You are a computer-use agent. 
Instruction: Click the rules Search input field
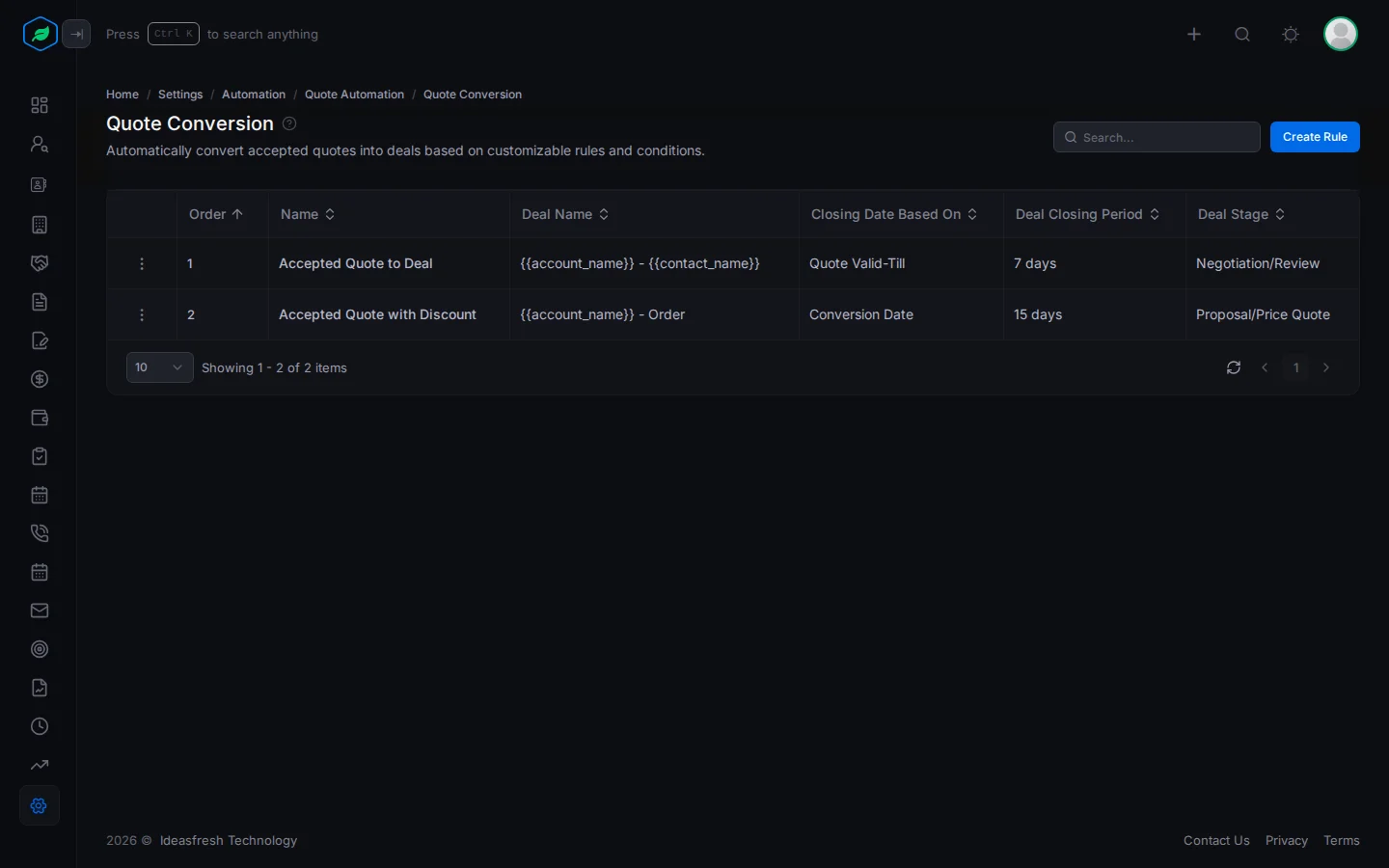click(x=1157, y=137)
